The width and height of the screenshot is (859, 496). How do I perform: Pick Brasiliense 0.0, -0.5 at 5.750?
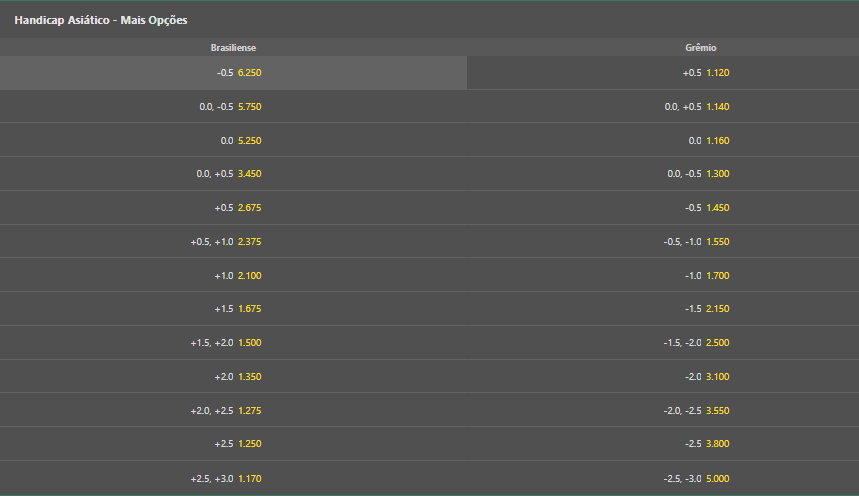pyautogui.click(x=233, y=106)
